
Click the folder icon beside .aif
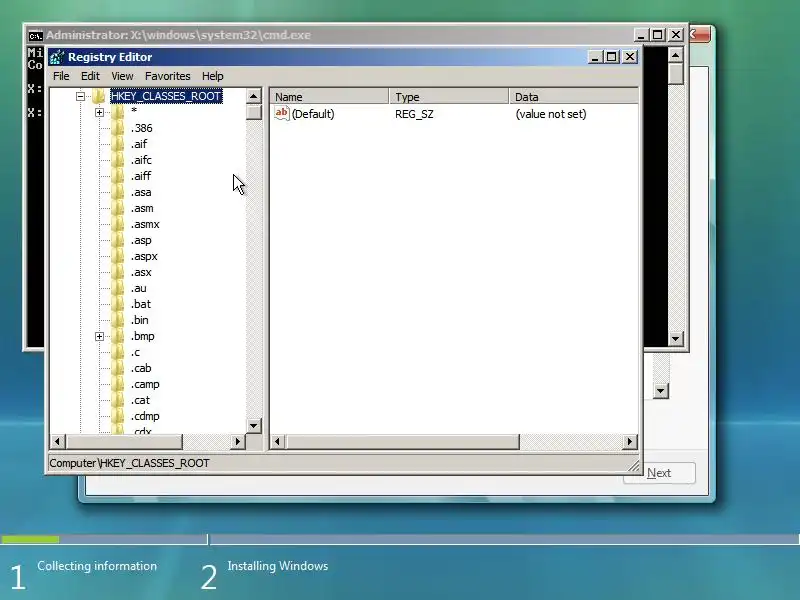[118, 144]
